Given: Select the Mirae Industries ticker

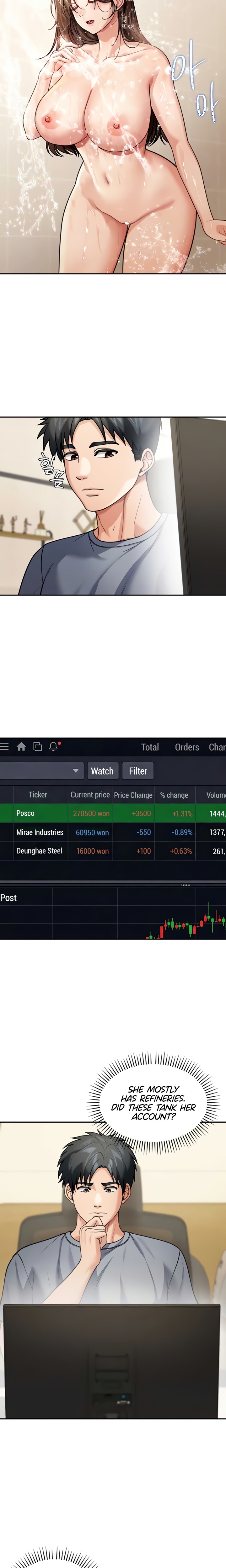Looking at the screenshot, I should [40, 832].
